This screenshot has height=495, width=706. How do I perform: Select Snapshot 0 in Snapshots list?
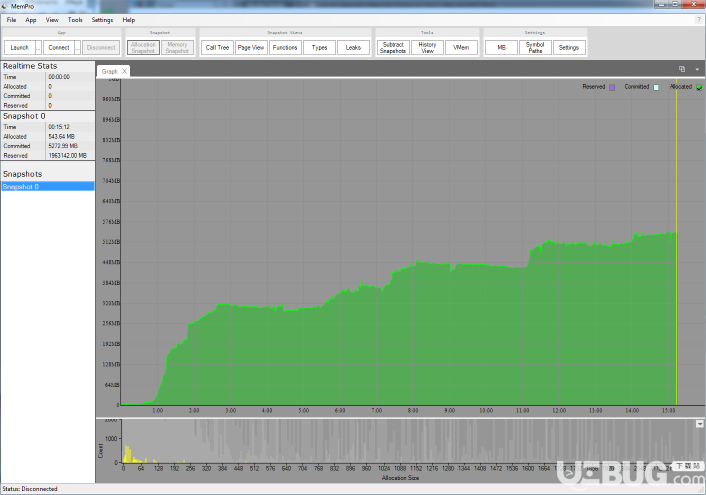[48, 186]
